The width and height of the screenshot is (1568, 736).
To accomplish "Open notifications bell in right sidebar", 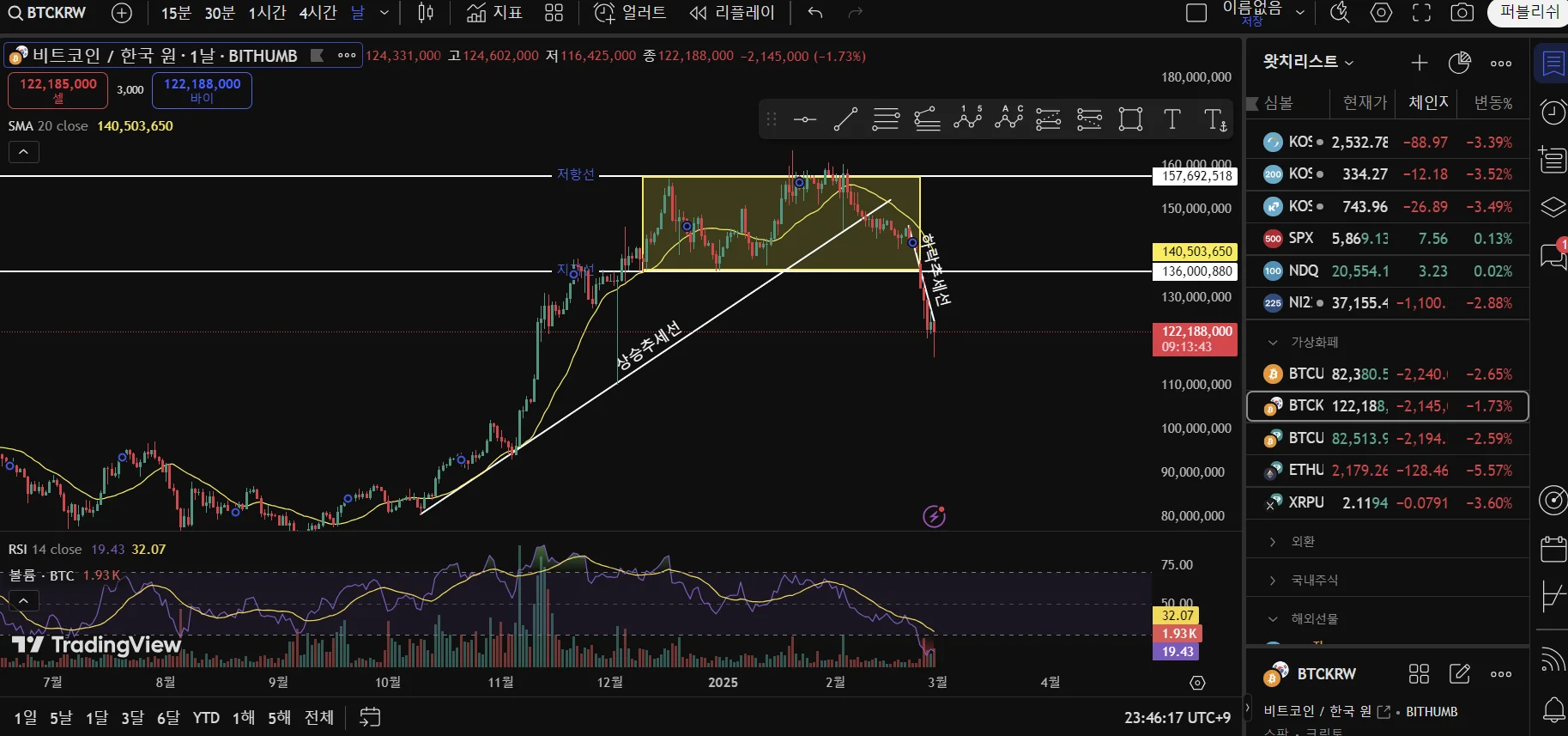I will (x=1553, y=709).
